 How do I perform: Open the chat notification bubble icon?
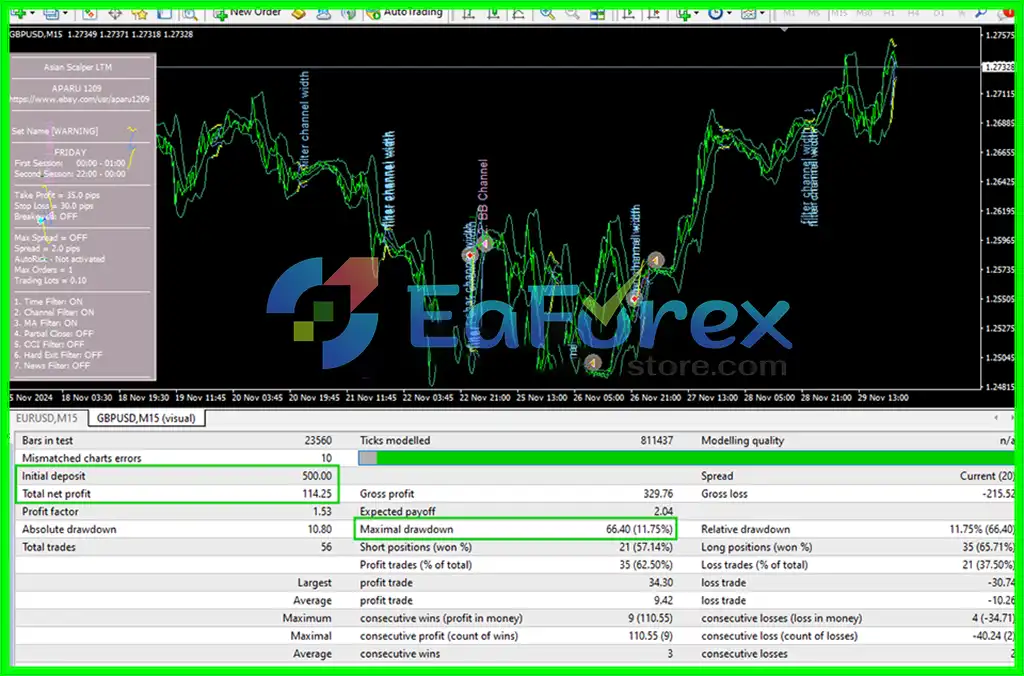[x=1006, y=12]
